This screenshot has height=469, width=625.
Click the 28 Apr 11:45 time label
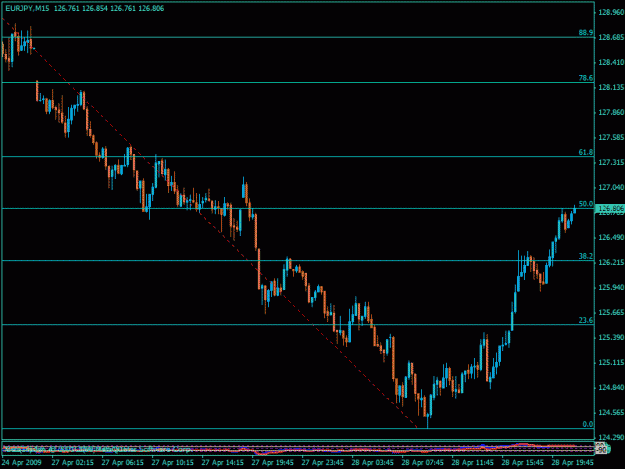[x=473, y=463]
